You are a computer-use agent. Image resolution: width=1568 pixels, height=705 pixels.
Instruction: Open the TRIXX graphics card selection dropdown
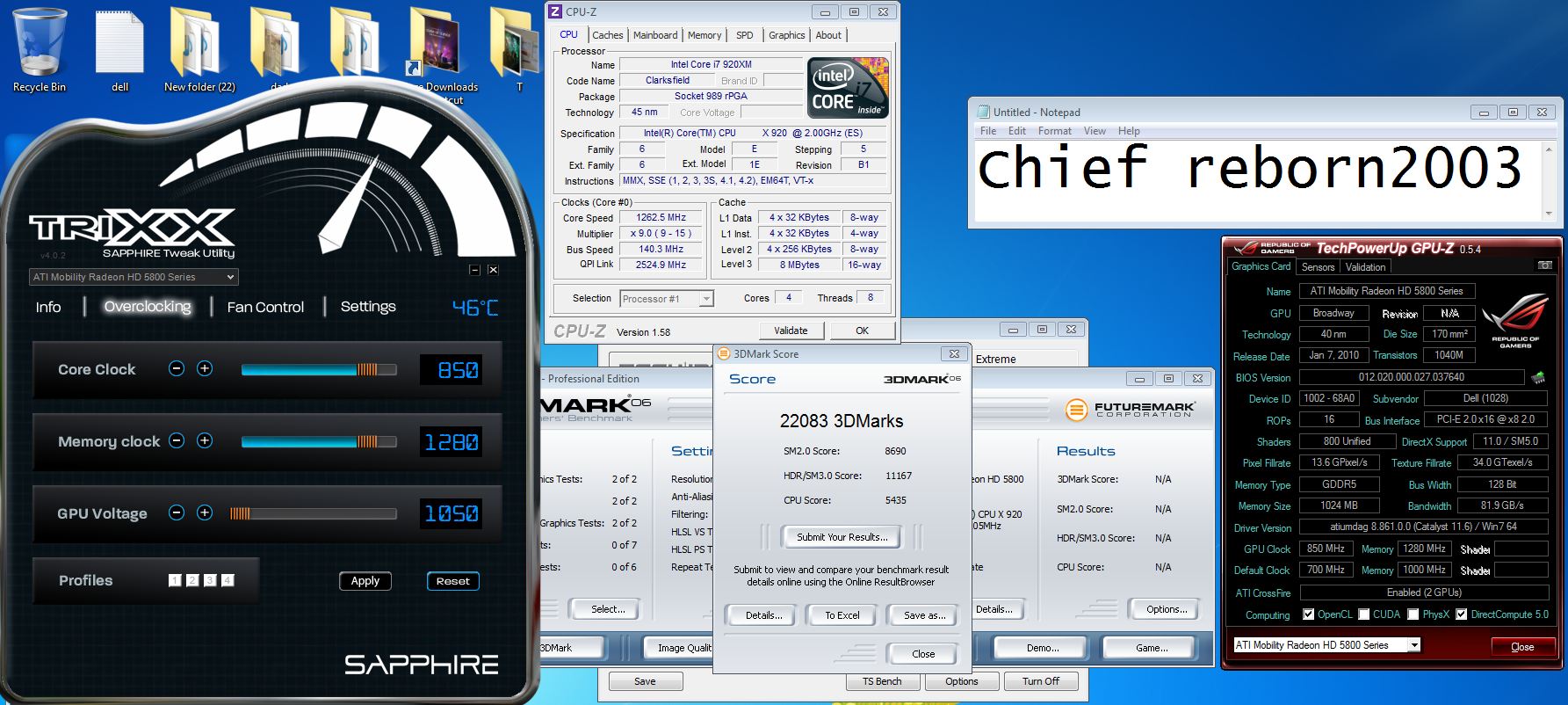(x=134, y=277)
